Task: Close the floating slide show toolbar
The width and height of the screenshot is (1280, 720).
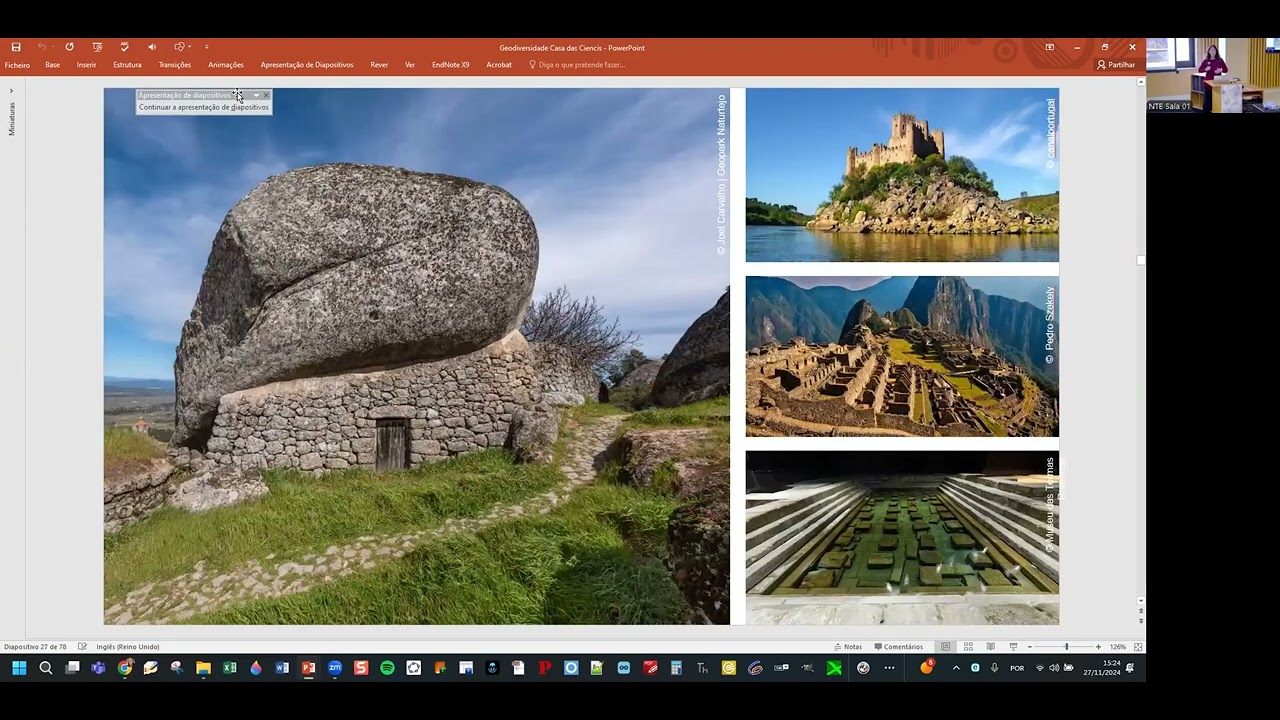Action: 266,96
